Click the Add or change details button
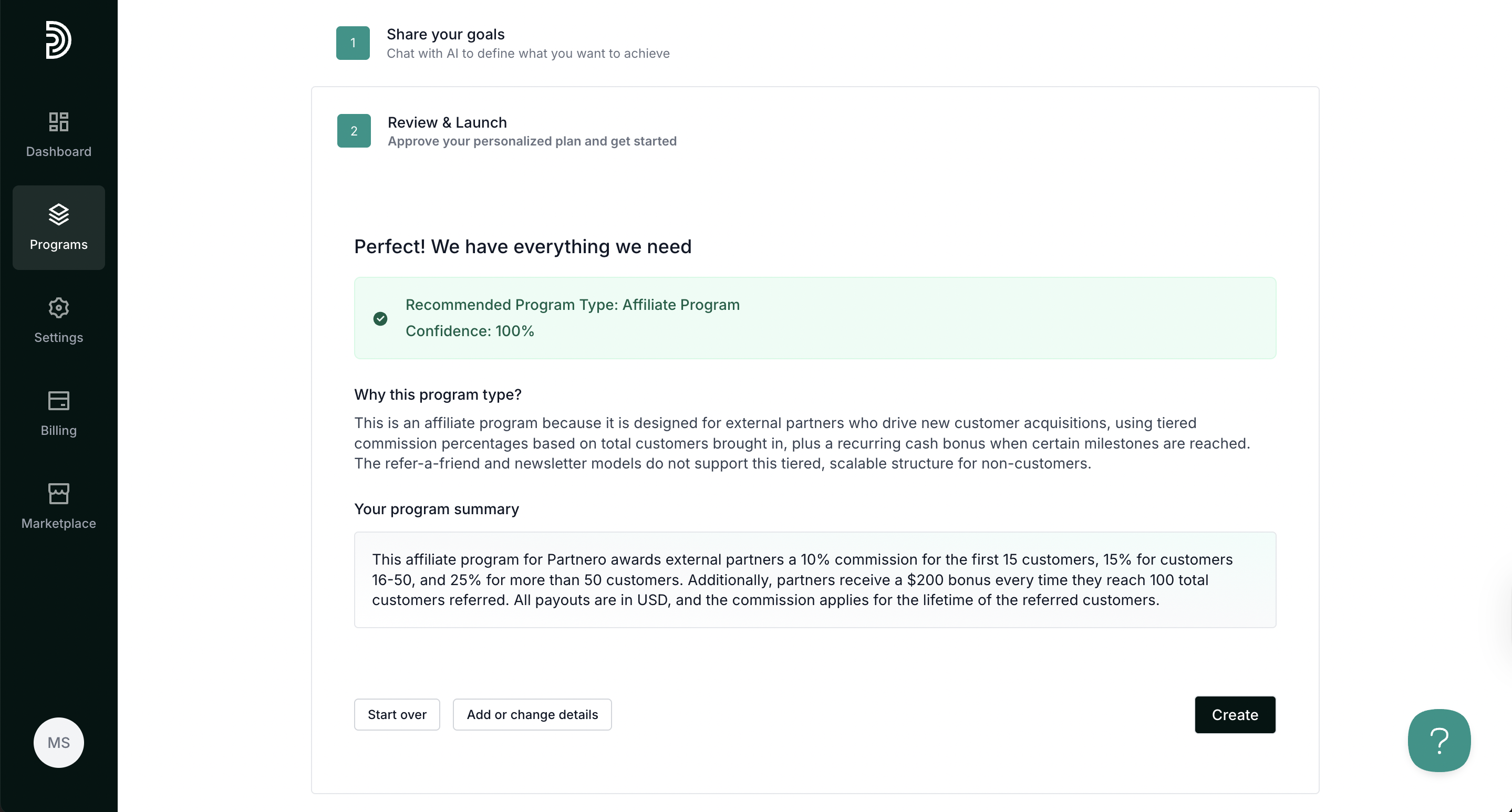The width and height of the screenshot is (1512, 812). point(532,715)
